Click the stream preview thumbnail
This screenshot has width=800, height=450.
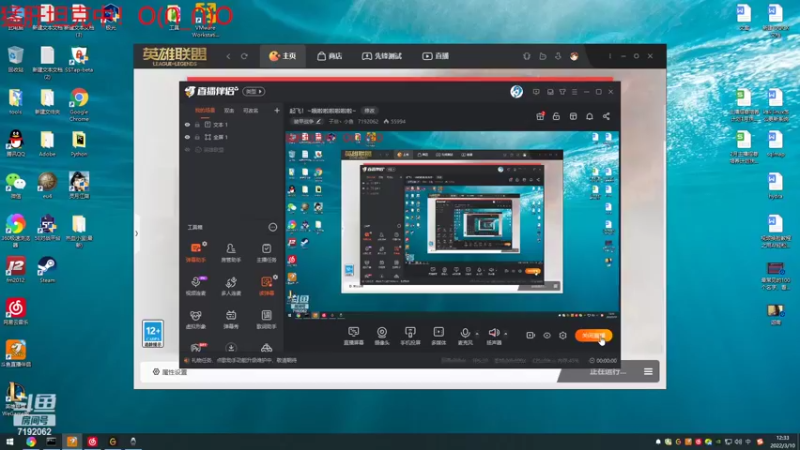(452, 226)
